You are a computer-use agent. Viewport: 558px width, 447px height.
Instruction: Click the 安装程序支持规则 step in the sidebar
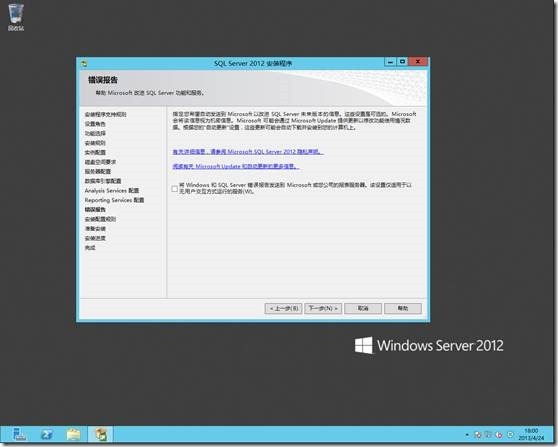click(105, 114)
